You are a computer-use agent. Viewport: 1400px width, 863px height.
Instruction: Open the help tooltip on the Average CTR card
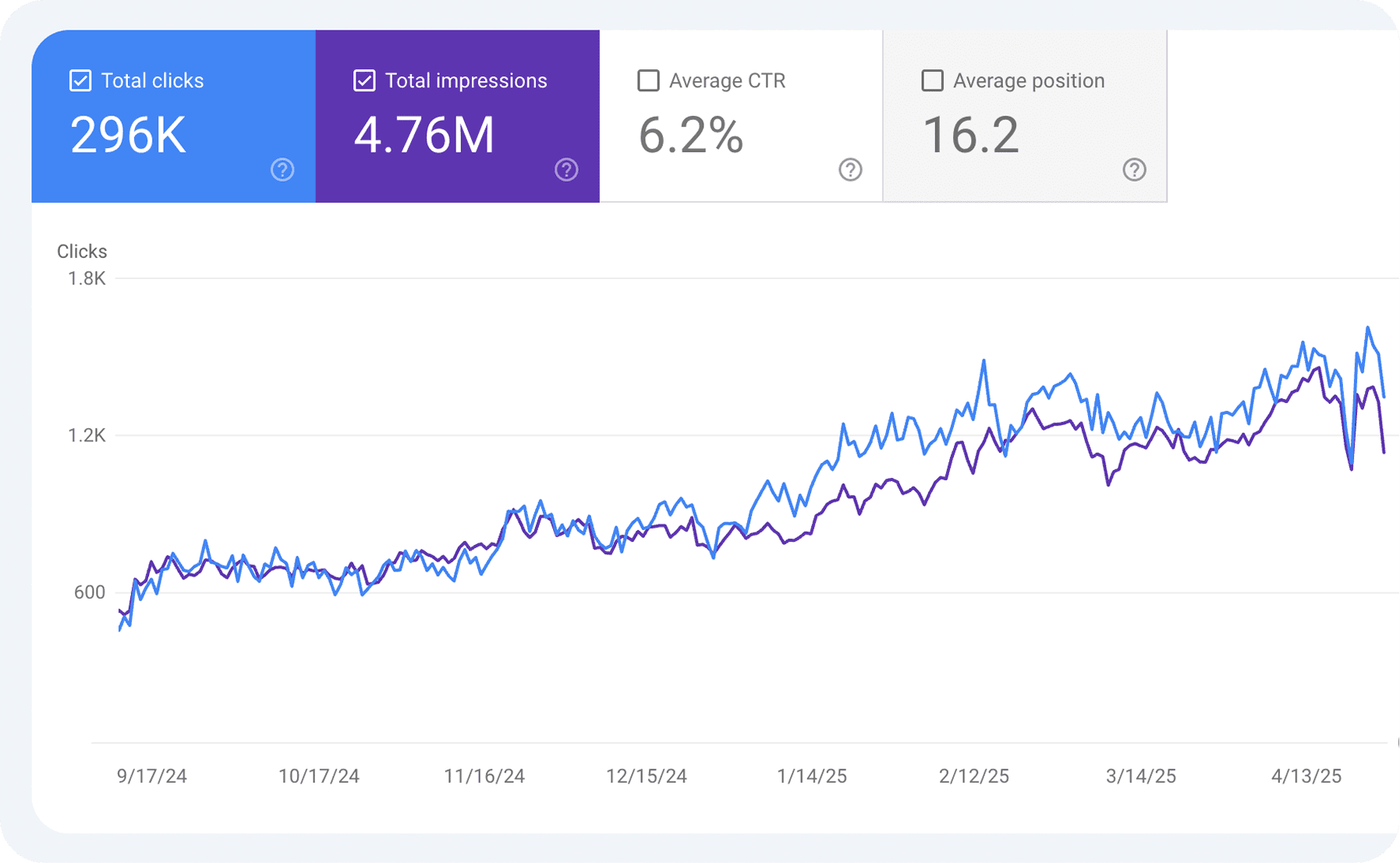851,170
